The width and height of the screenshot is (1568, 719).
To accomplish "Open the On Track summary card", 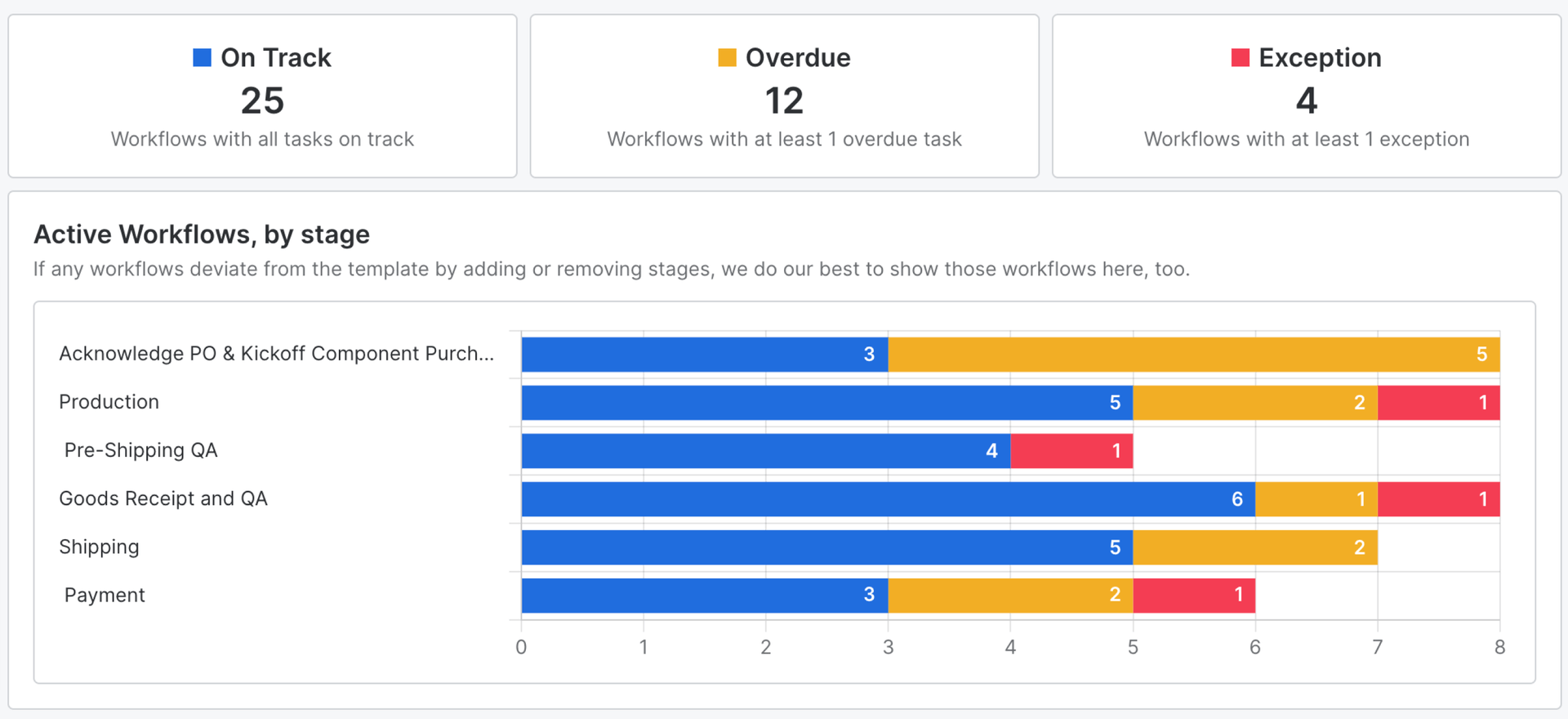I will (262, 96).
